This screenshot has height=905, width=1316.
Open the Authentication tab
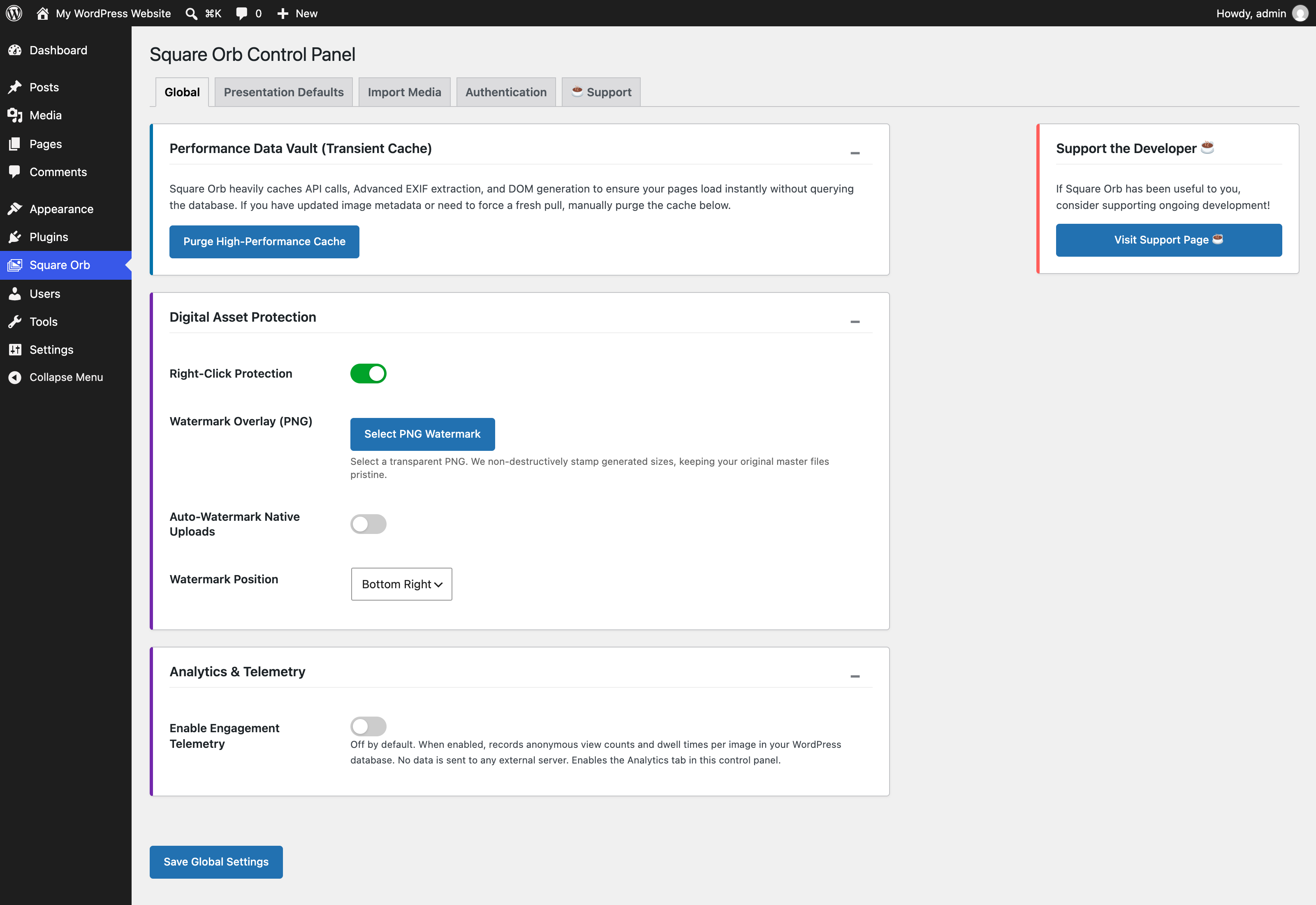[x=505, y=92]
